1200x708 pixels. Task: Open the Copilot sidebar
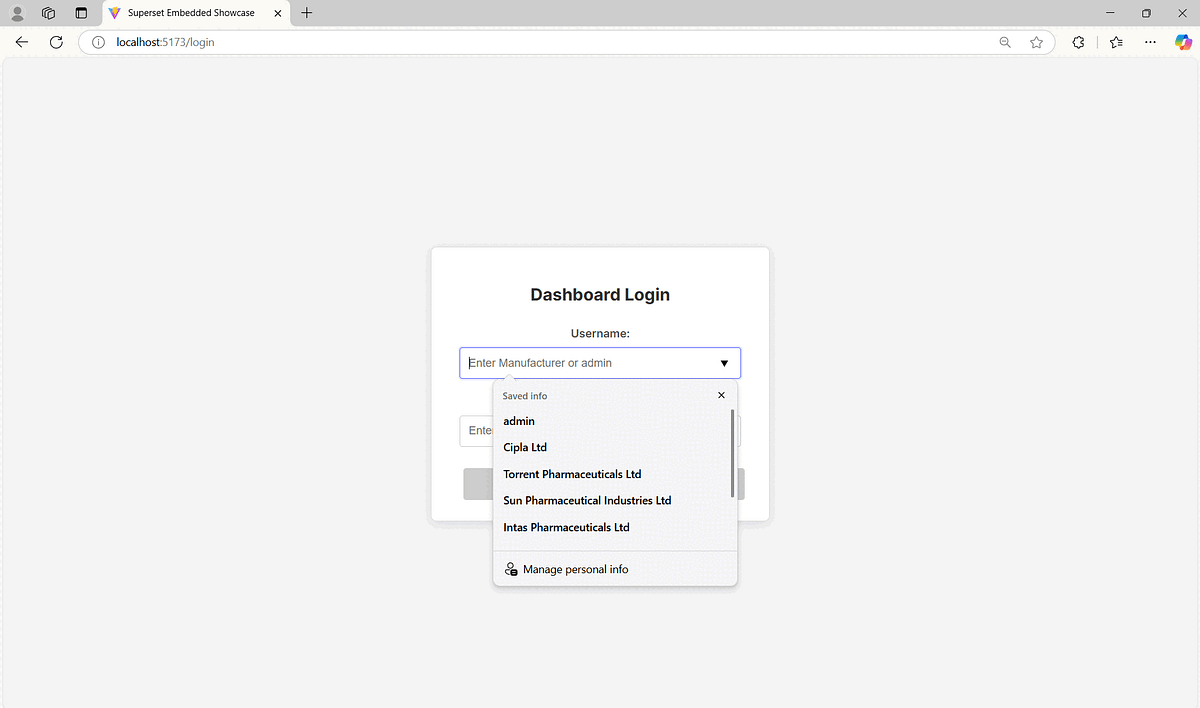tap(1183, 42)
